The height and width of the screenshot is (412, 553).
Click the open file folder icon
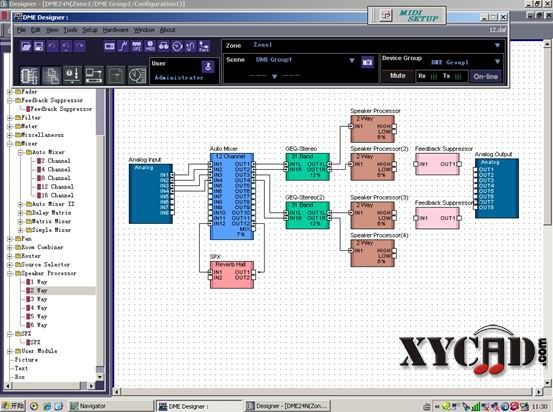point(25,46)
